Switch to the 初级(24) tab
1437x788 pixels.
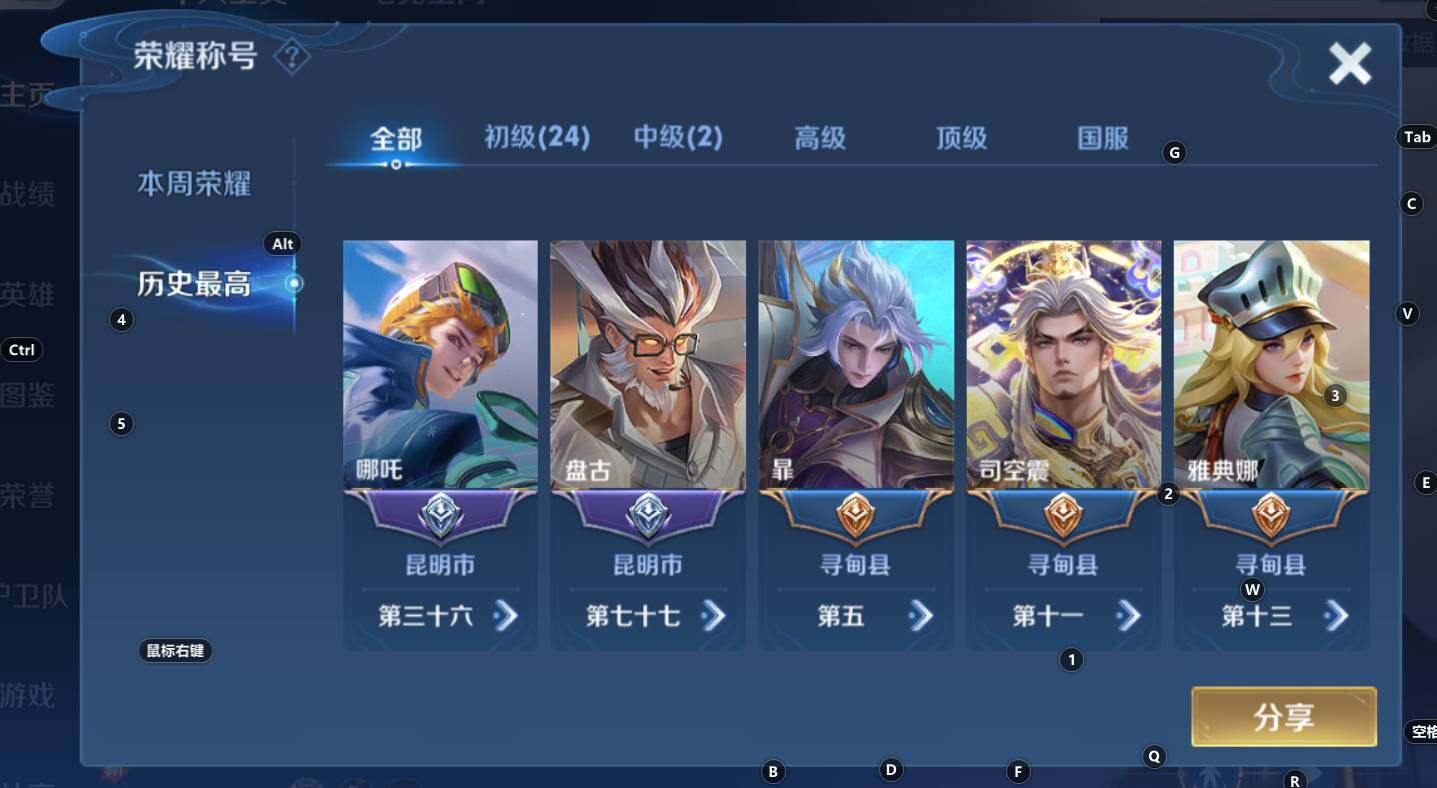click(x=537, y=137)
